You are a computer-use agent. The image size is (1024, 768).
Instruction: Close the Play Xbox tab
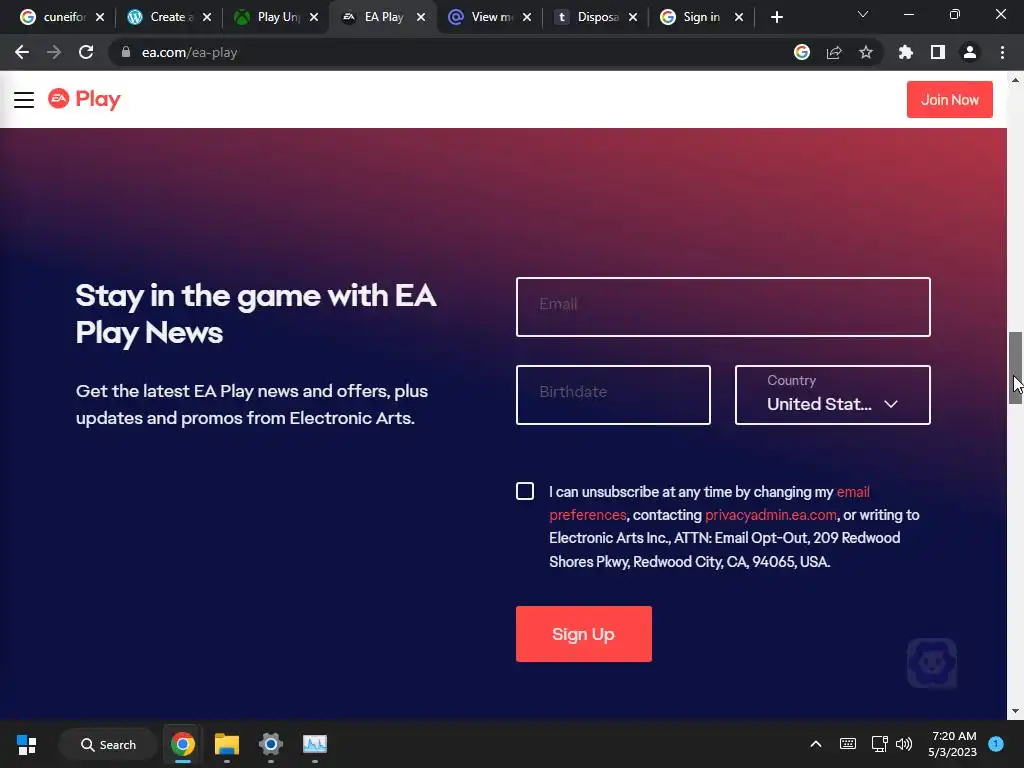tap(314, 17)
